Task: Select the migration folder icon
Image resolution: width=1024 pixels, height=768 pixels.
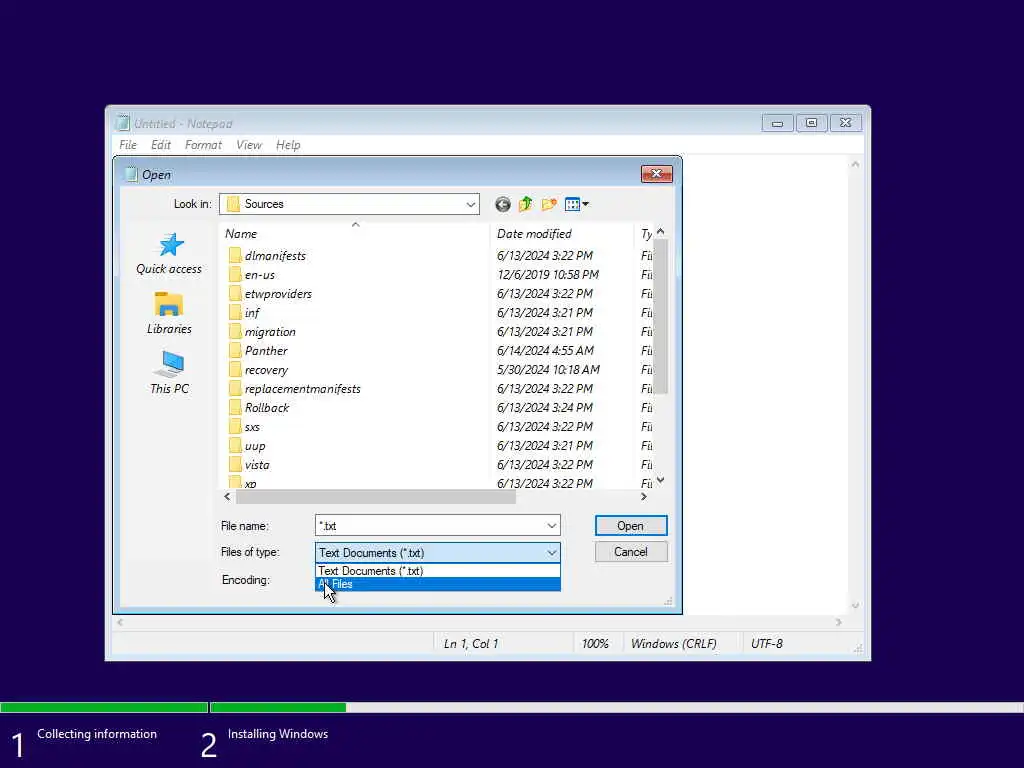Action: tap(235, 331)
